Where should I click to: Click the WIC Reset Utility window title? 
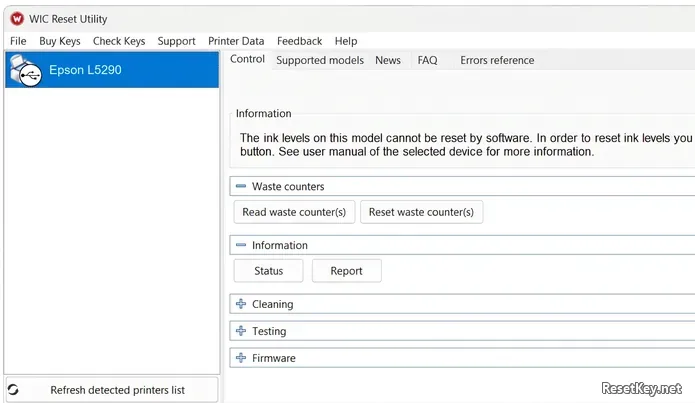(68, 19)
